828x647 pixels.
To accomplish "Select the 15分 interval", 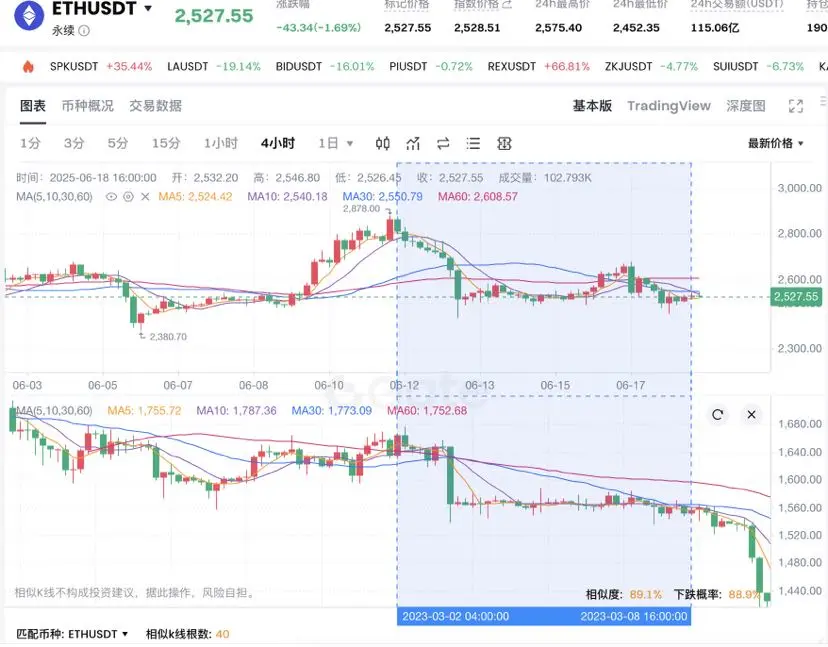I will (x=166, y=143).
